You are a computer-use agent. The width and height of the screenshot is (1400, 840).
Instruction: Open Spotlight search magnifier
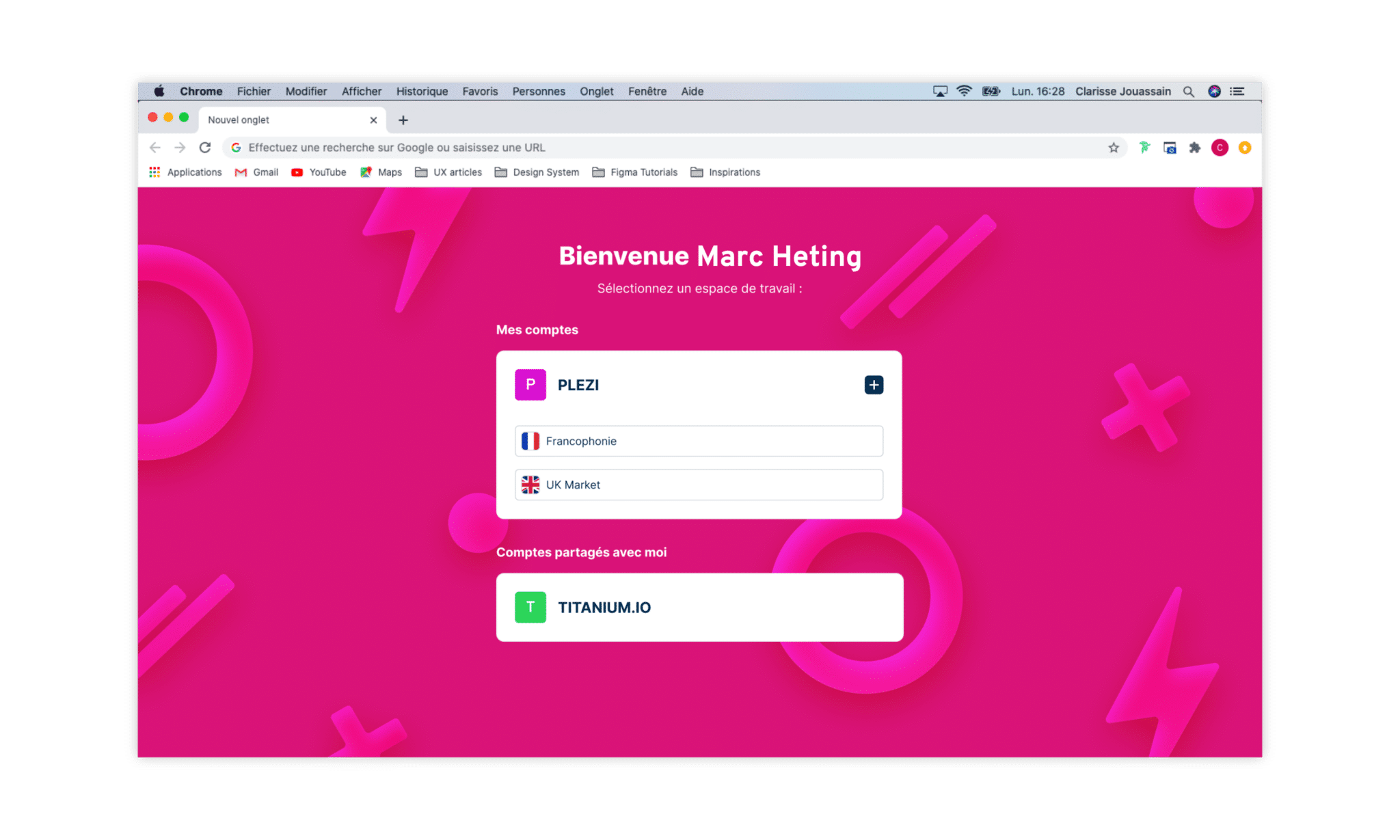click(1189, 91)
